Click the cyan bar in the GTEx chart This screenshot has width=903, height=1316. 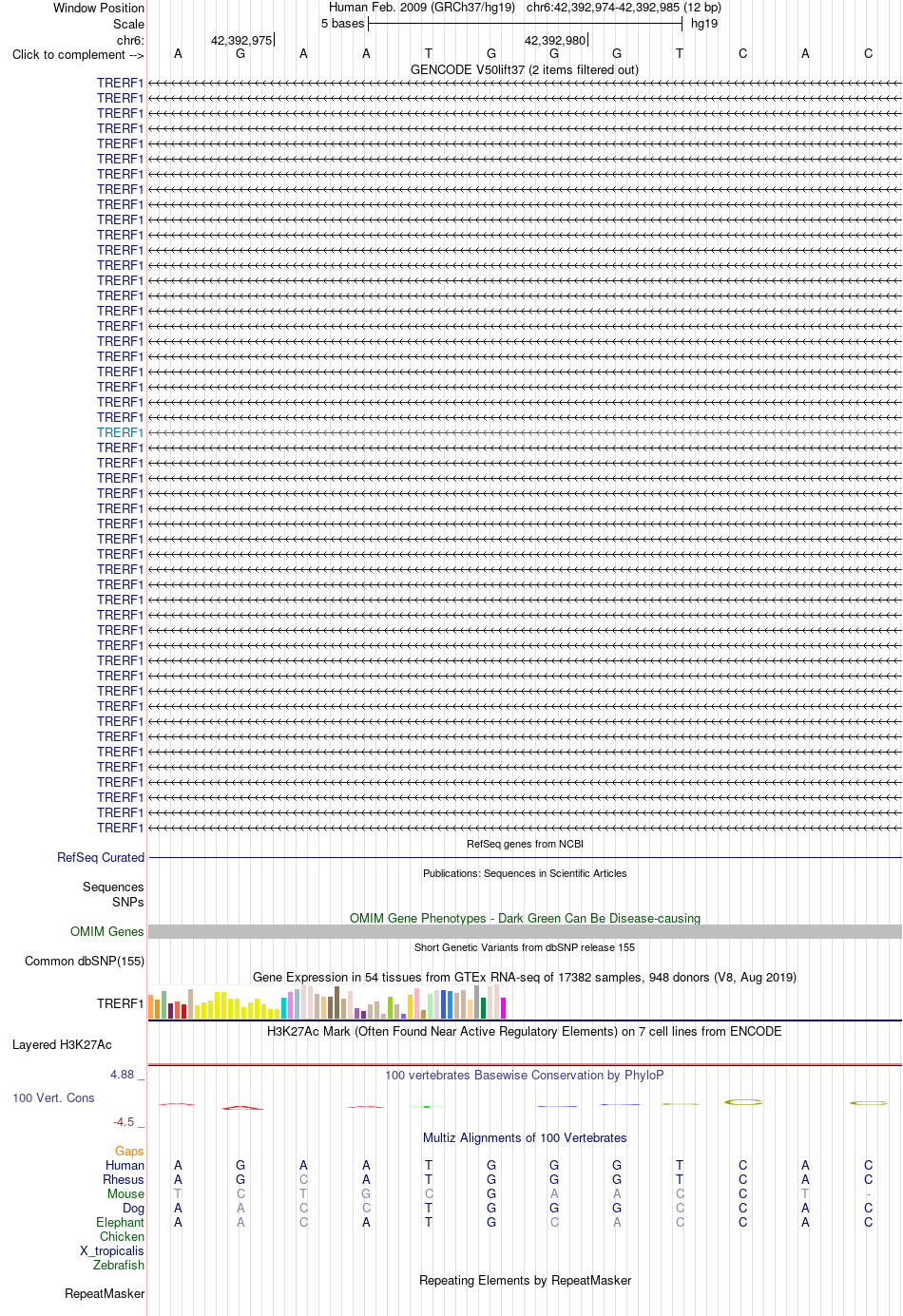tap(284, 1008)
